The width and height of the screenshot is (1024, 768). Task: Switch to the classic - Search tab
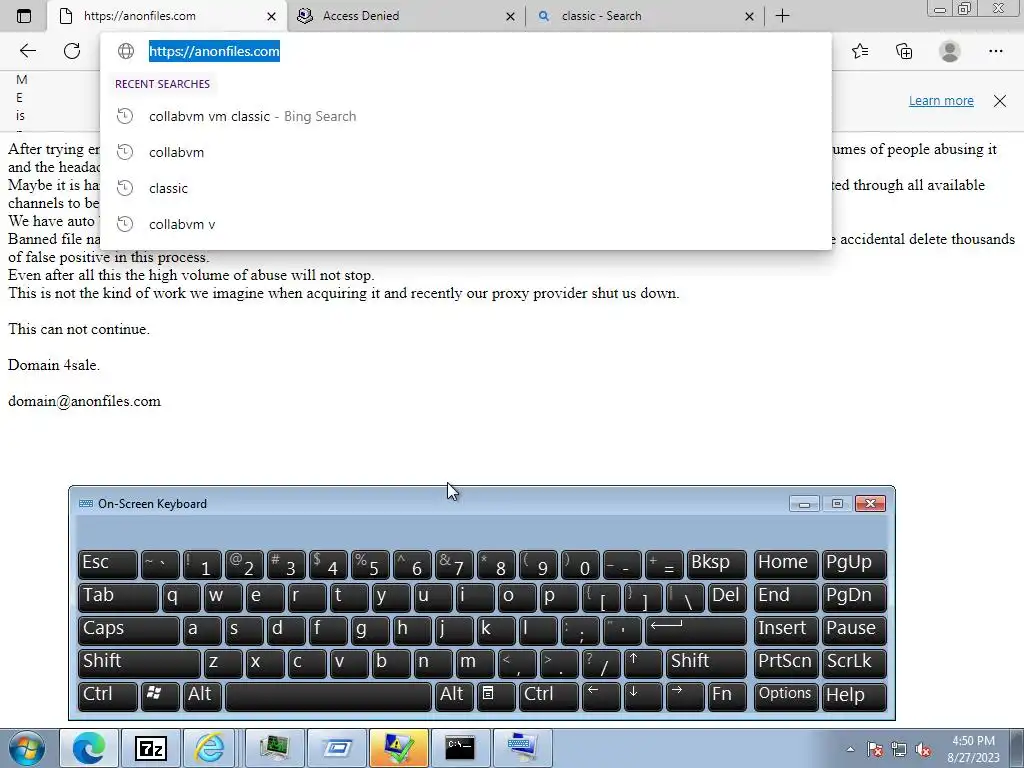click(x=645, y=16)
